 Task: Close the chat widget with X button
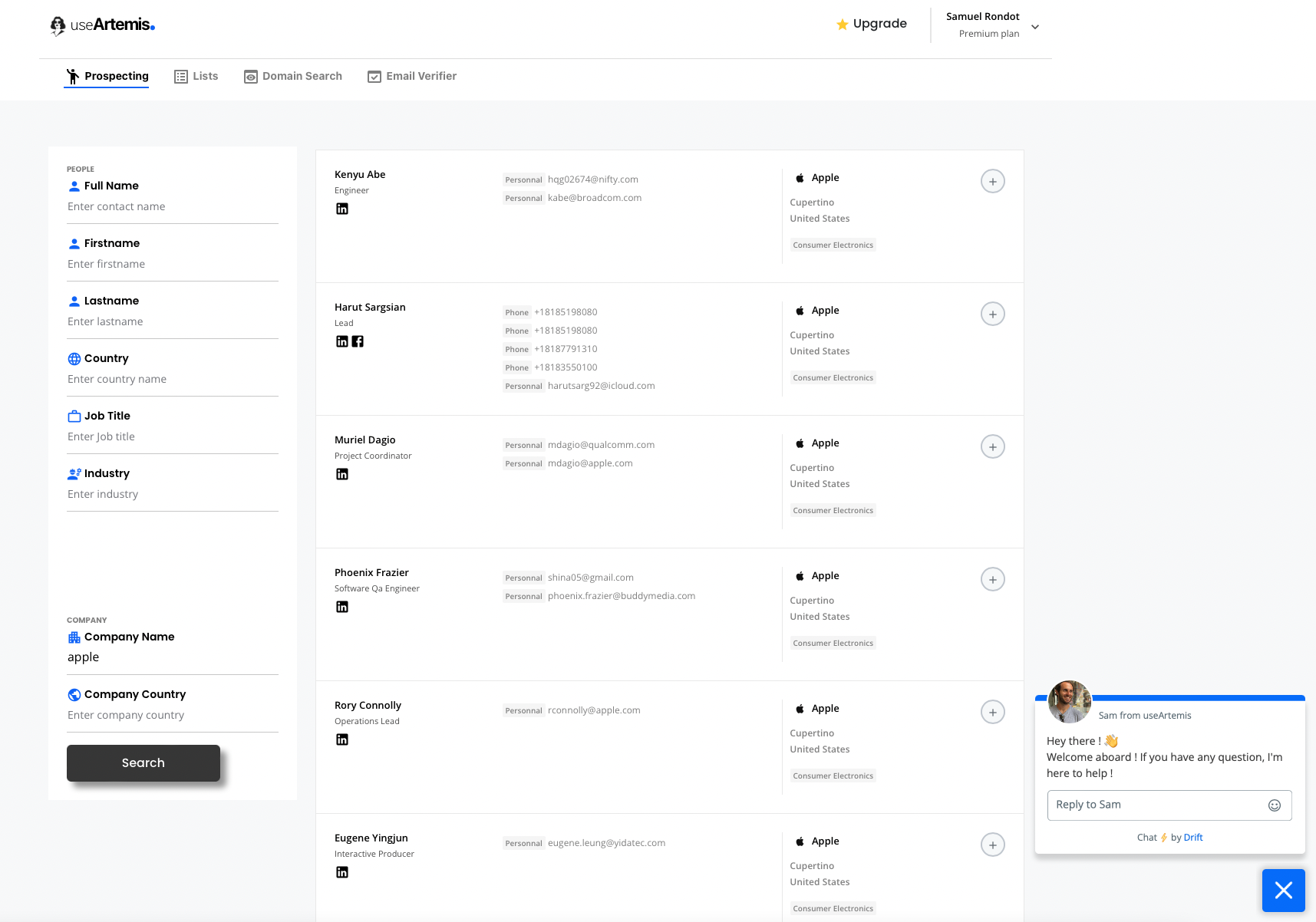(1284, 891)
